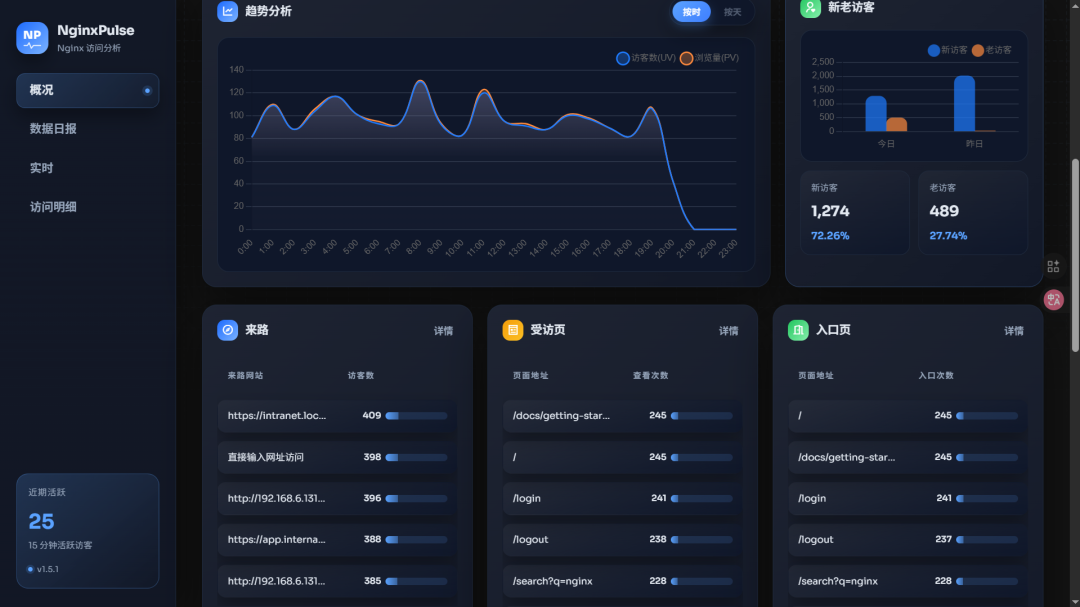
Task: Click the new/returning visitors person icon
Action: point(810,8)
